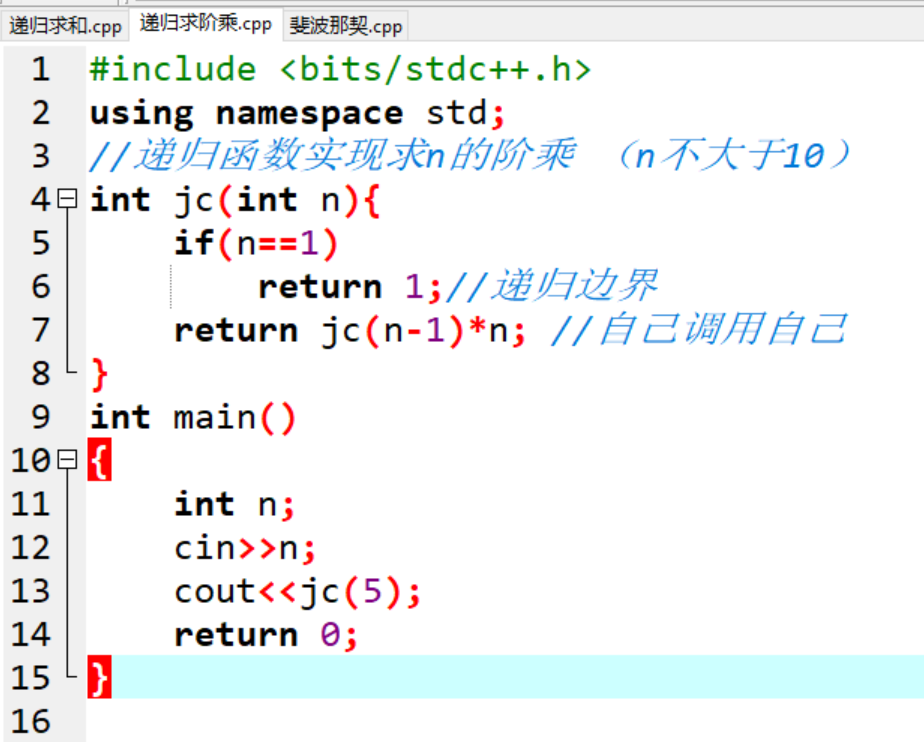The image size is (924, 742).
Task: Click line number 7 in the gutter
Action: 39,330
